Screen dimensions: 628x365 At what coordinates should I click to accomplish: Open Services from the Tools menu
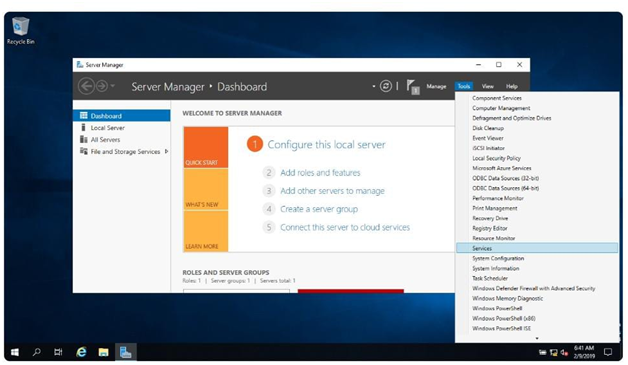tap(537, 248)
